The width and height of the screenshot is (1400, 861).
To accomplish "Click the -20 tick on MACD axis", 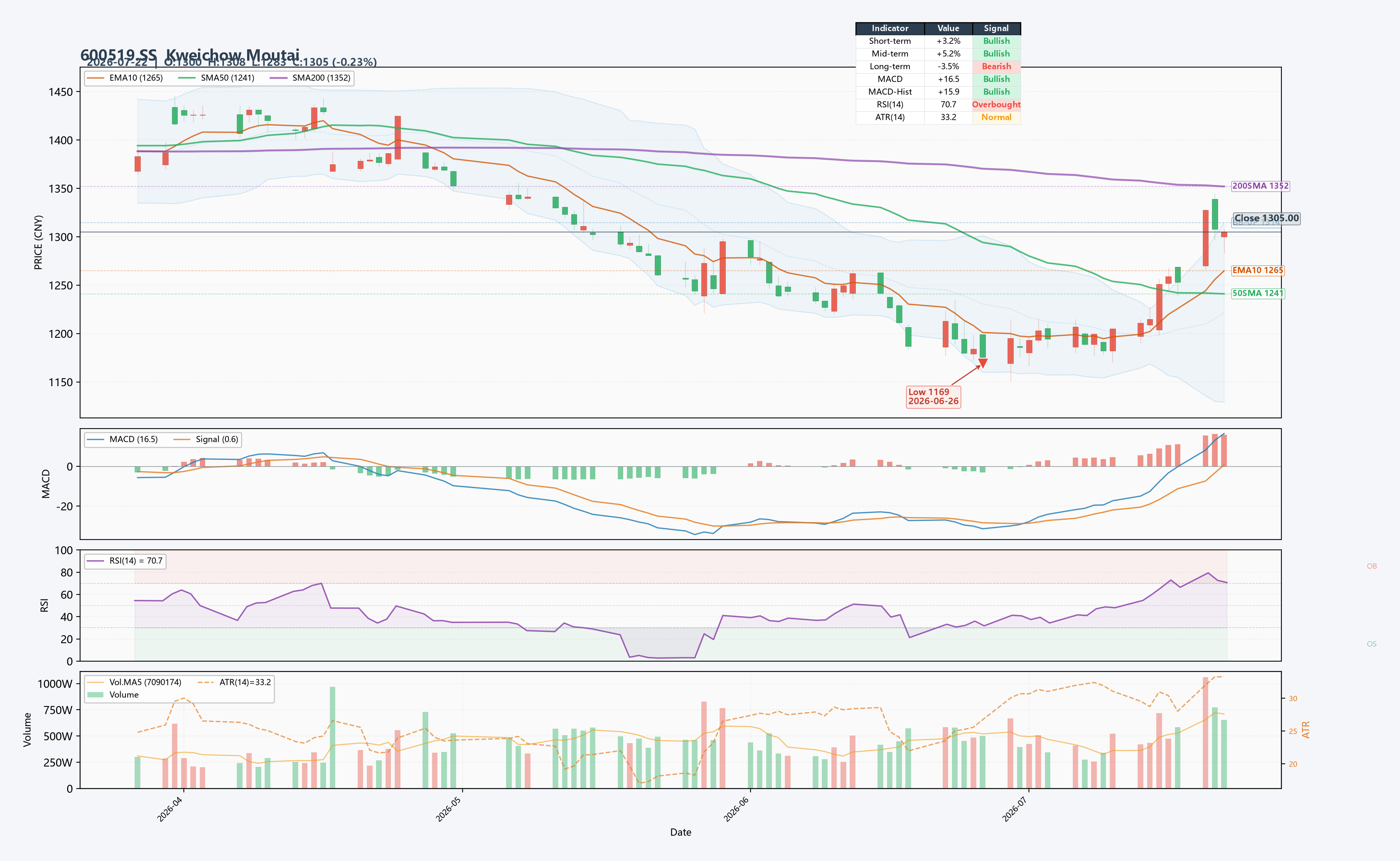I will (64, 506).
